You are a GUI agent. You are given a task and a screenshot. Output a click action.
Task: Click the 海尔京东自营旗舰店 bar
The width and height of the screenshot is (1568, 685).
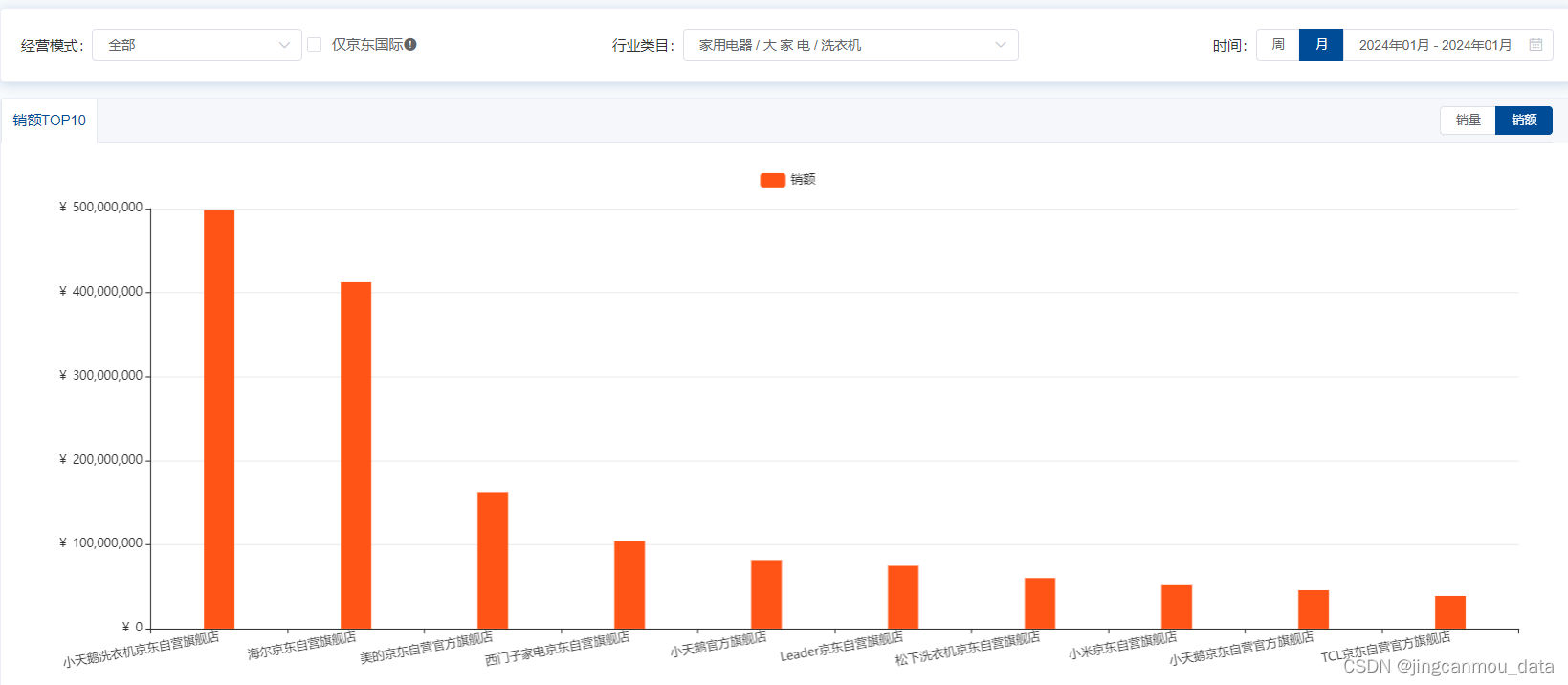pos(356,455)
